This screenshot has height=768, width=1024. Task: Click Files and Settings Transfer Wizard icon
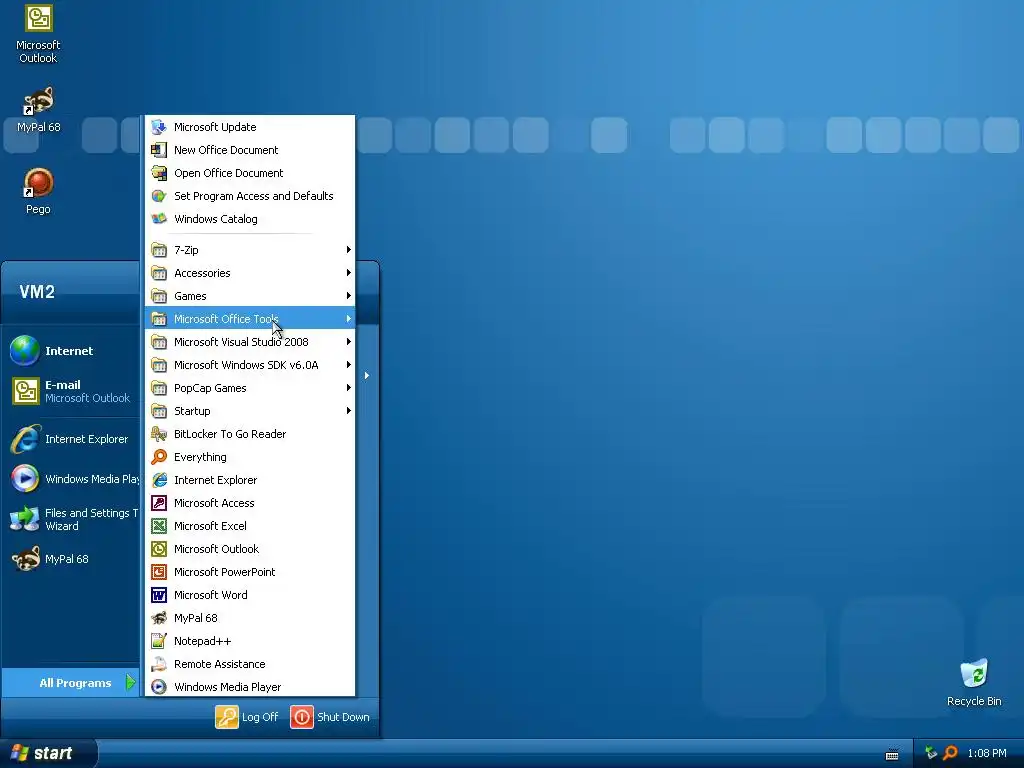25,519
